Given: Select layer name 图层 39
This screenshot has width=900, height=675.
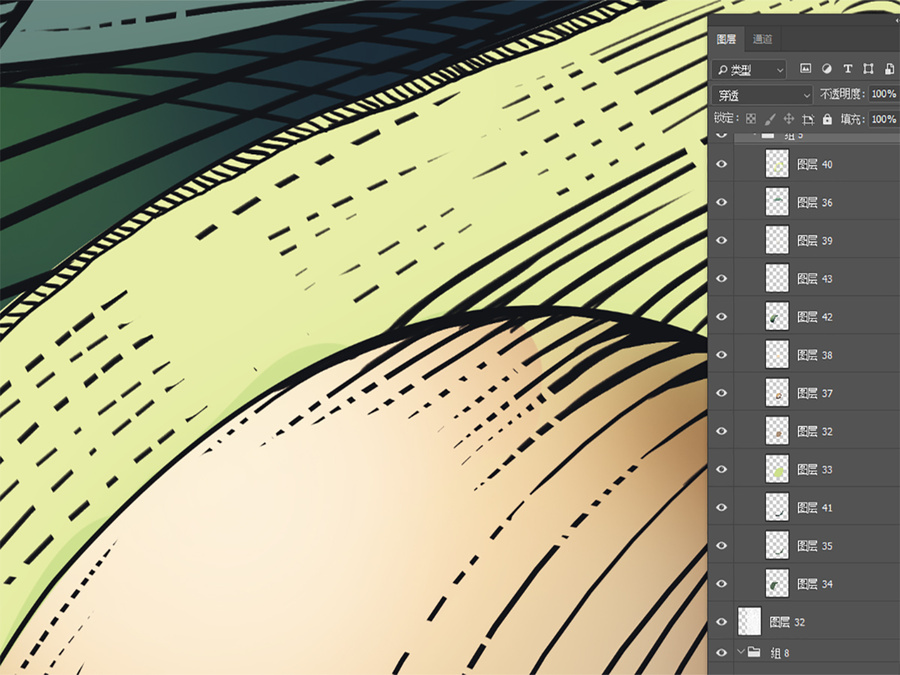Looking at the screenshot, I should pos(814,240).
